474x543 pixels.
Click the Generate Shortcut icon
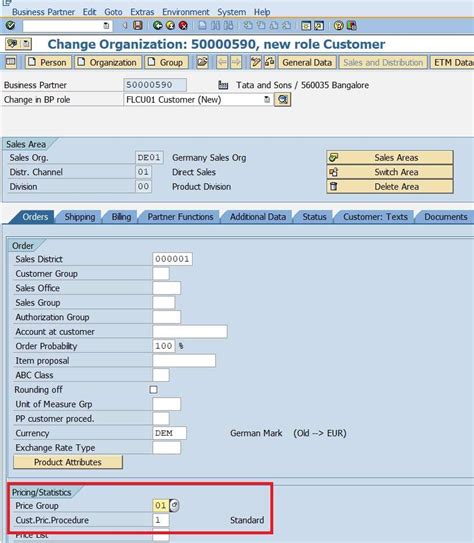tap(319, 26)
